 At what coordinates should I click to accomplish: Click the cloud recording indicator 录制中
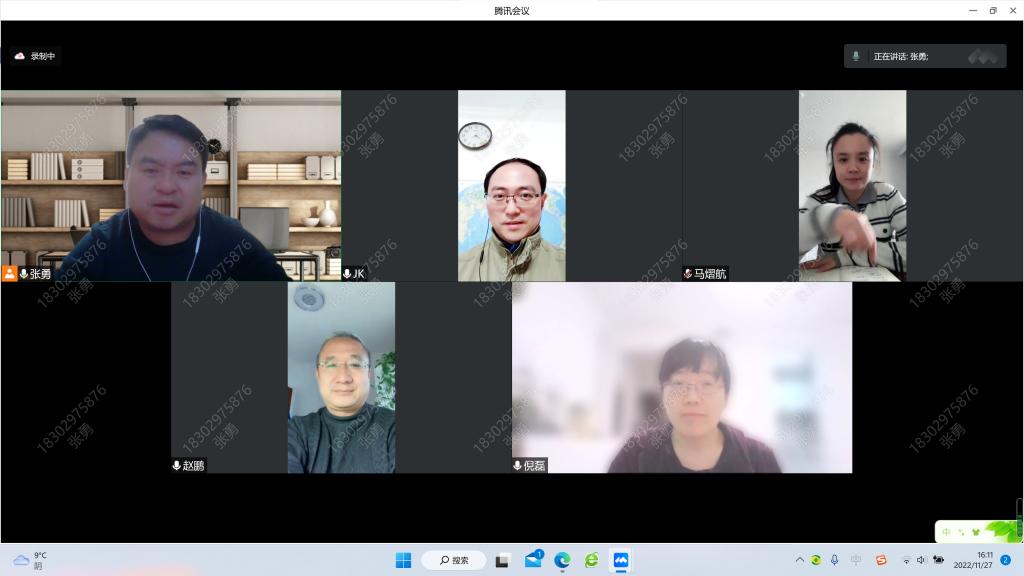(35, 56)
